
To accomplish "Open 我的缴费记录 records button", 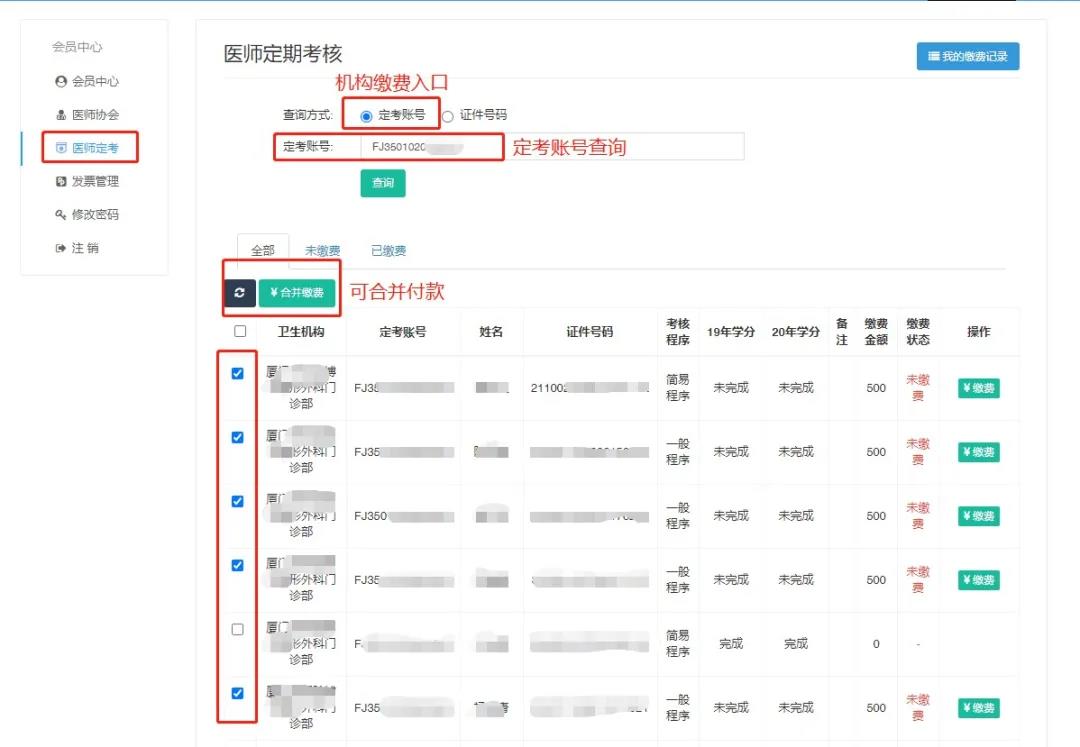I will (x=967, y=57).
